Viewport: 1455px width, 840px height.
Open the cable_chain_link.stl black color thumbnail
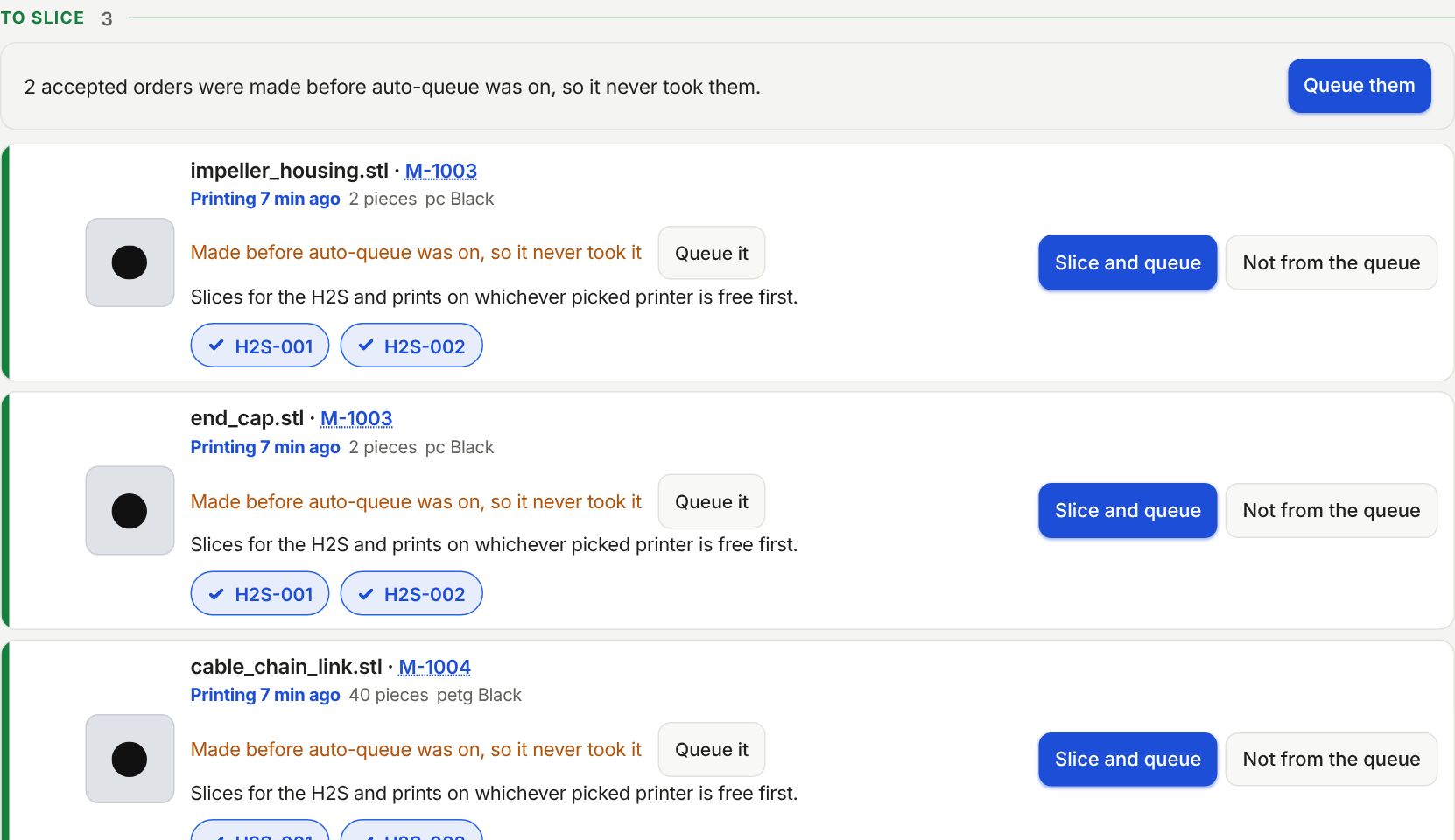tap(130, 759)
